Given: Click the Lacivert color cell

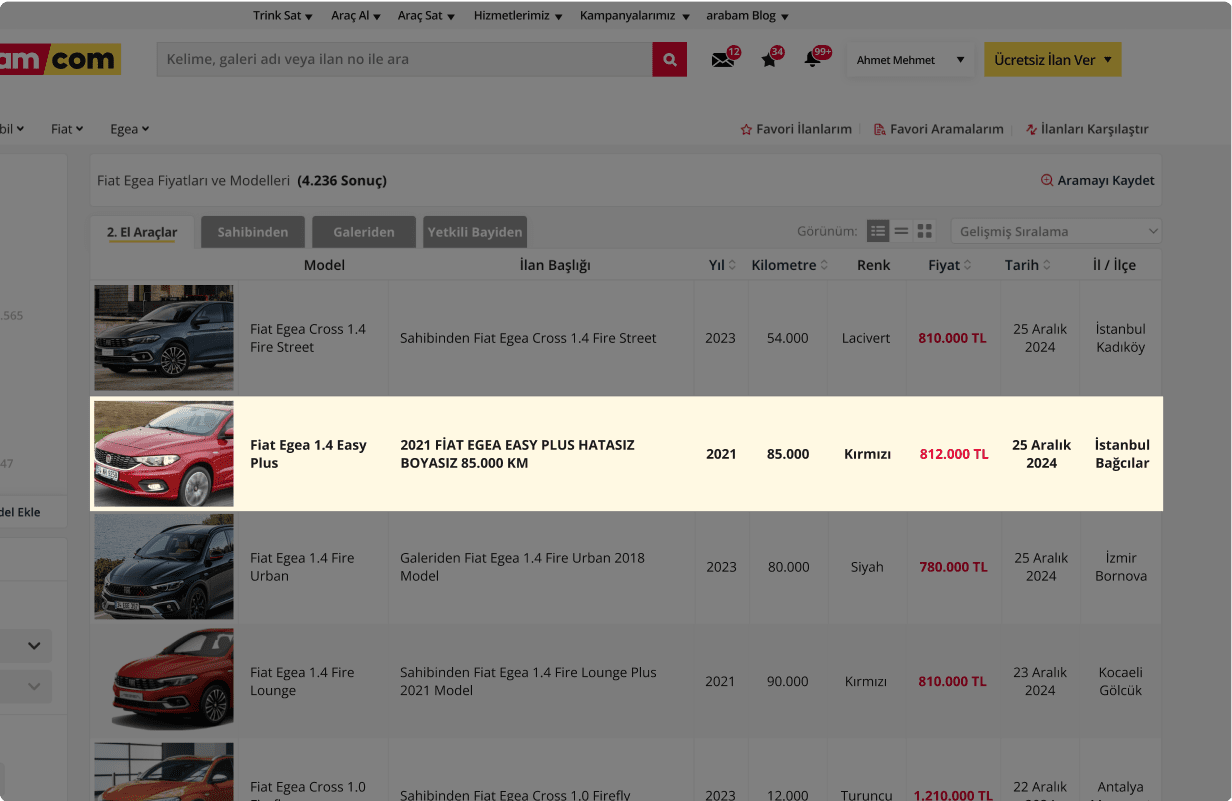Looking at the screenshot, I should [866, 338].
